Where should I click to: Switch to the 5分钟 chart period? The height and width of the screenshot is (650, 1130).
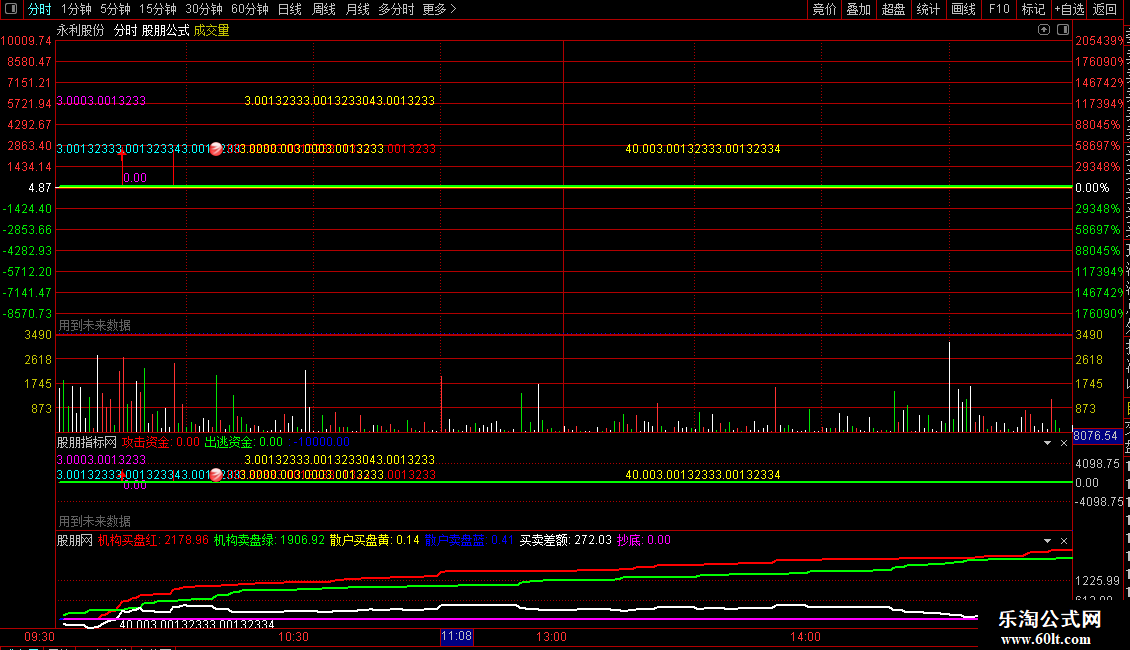[x=115, y=9]
